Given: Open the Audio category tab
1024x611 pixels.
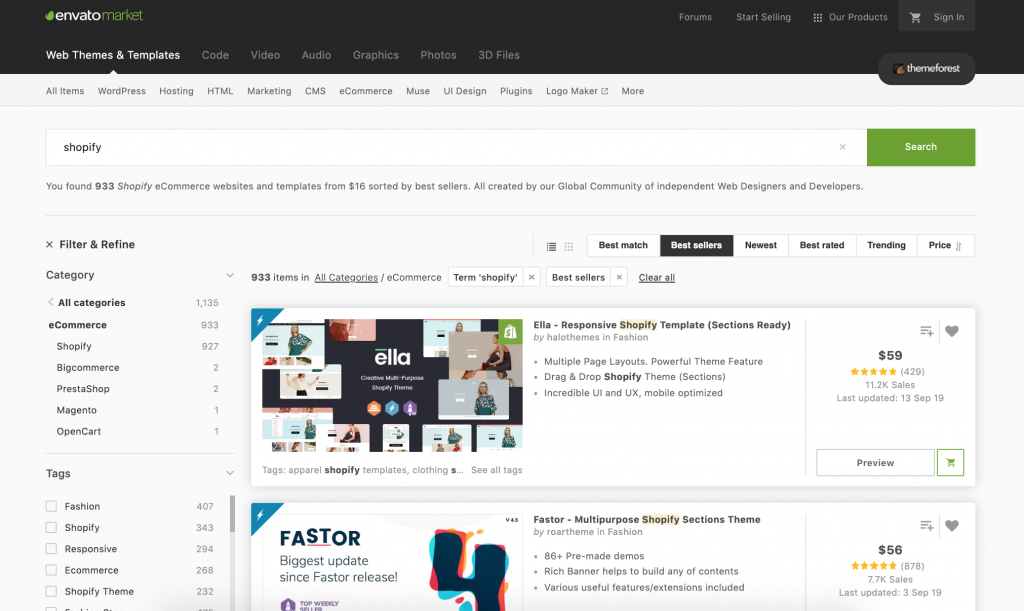Looking at the screenshot, I should point(316,55).
